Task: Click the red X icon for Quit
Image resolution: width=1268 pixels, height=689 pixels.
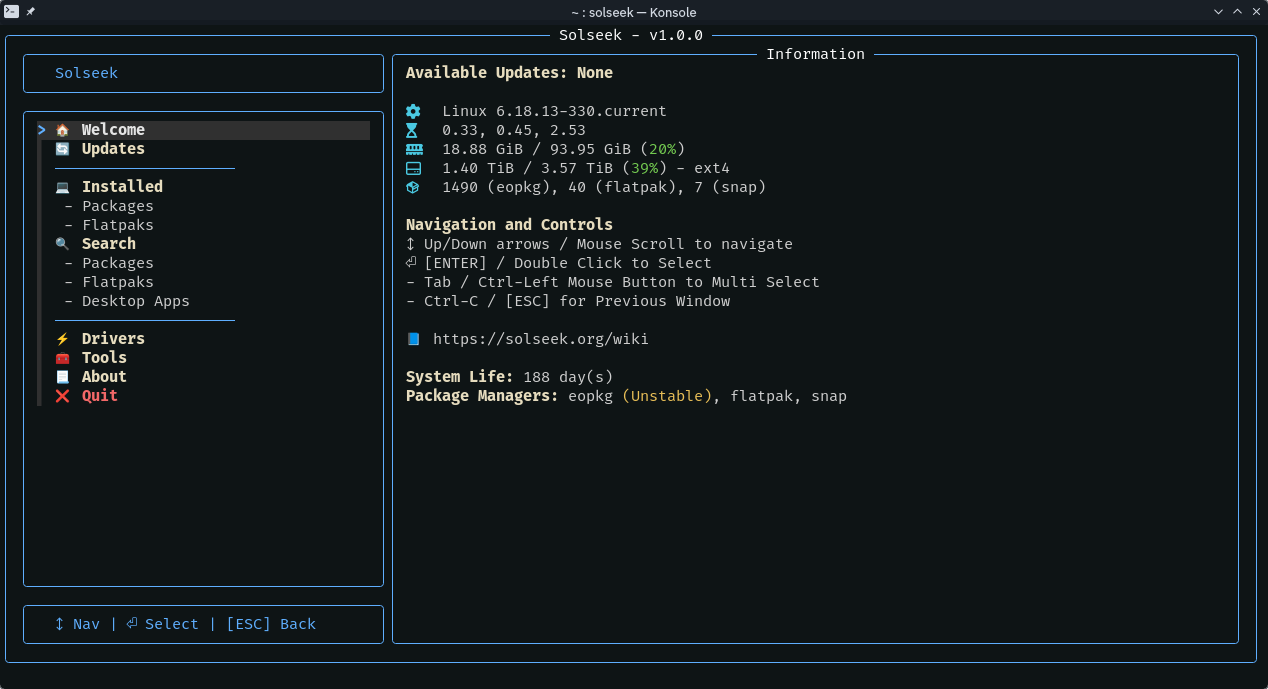Action: pos(62,396)
